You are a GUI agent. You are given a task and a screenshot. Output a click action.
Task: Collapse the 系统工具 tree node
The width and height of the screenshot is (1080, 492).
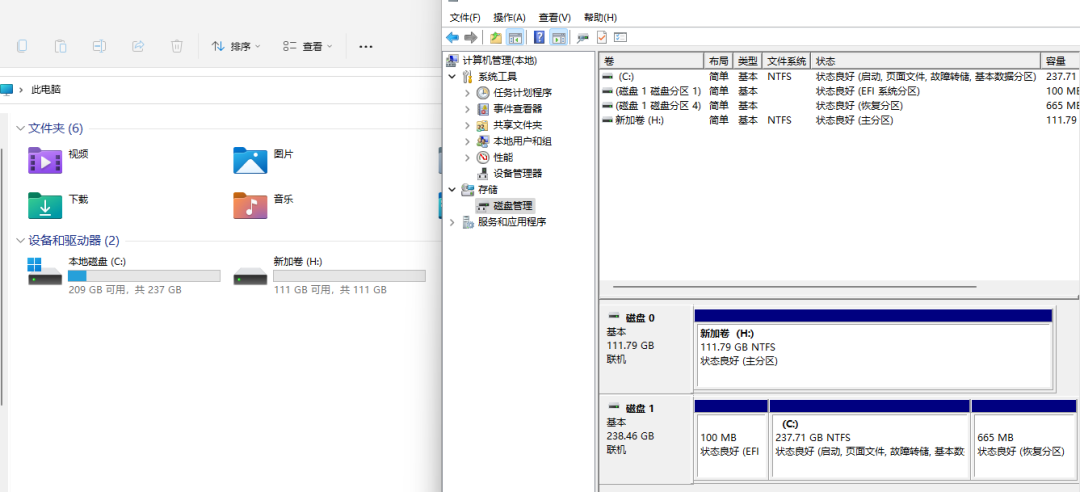[x=452, y=76]
